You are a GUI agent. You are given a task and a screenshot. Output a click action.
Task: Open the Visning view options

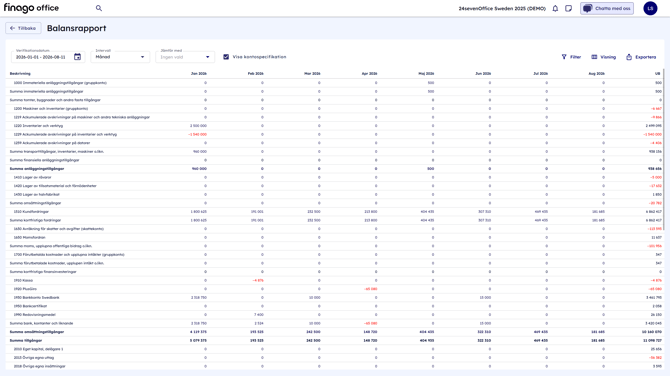(x=603, y=57)
